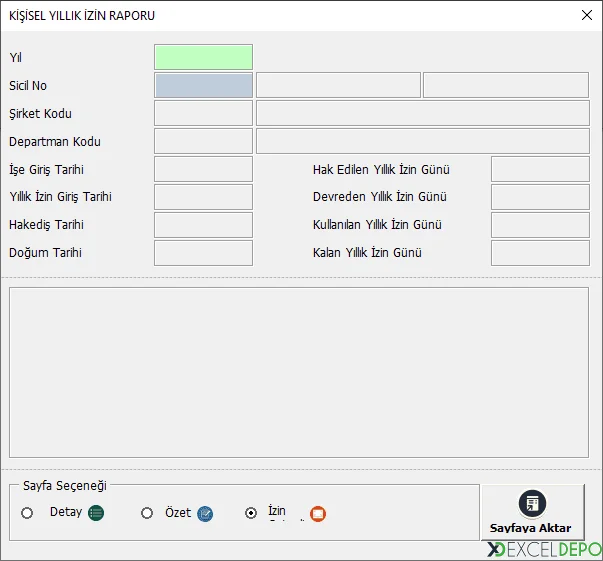
Task: Click the Yıllık İzin Giriş Tarihi field
Action: coord(203,197)
